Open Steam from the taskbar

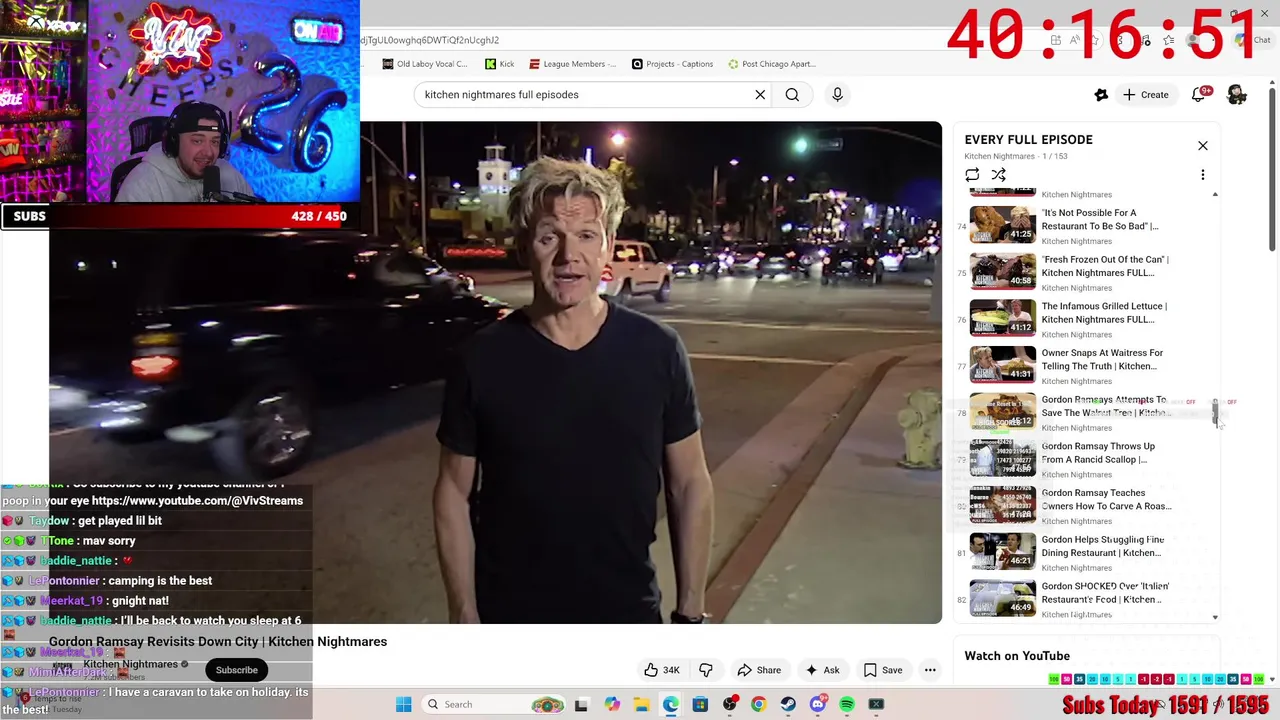tap(788, 704)
